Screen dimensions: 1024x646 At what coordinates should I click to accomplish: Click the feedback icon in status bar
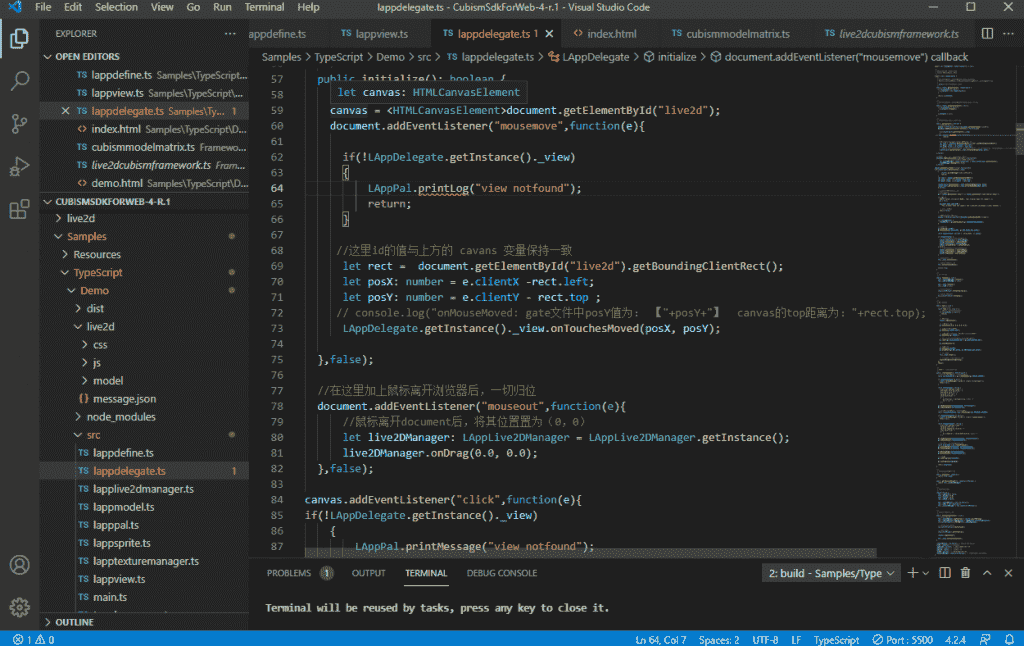coord(985,639)
